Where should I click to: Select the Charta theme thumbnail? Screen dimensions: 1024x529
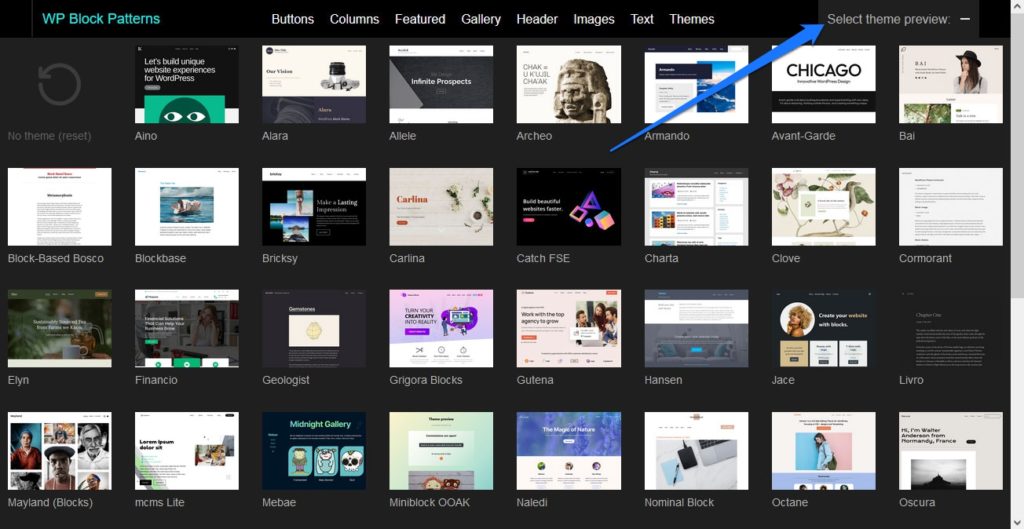(696, 206)
